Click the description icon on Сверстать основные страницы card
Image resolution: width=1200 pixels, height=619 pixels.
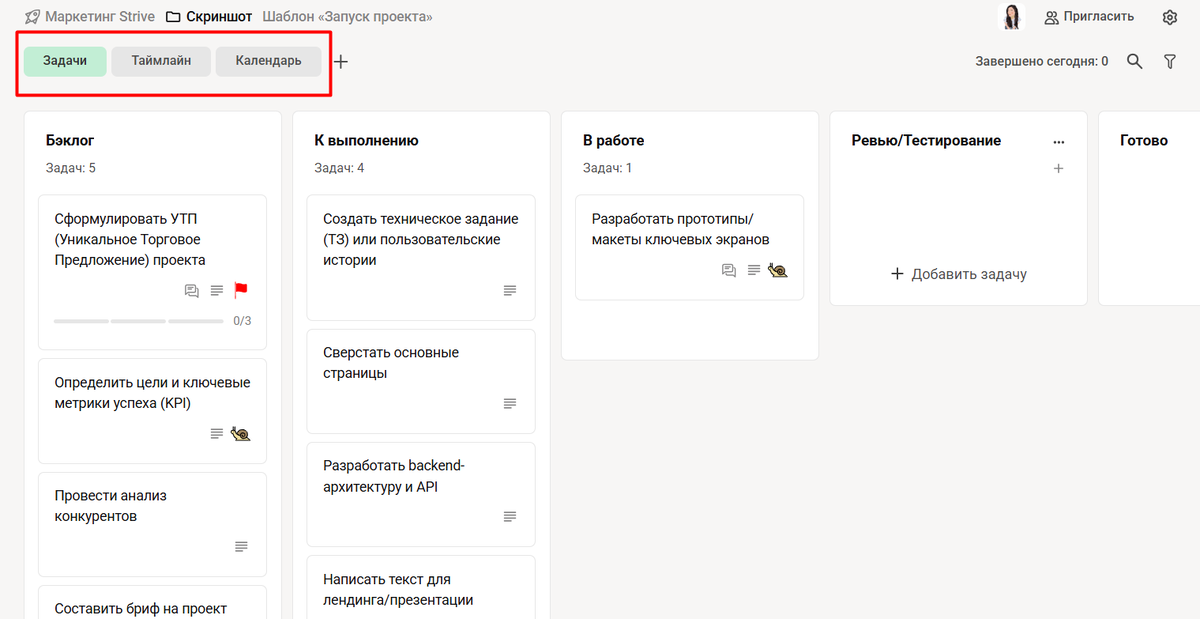click(x=509, y=403)
